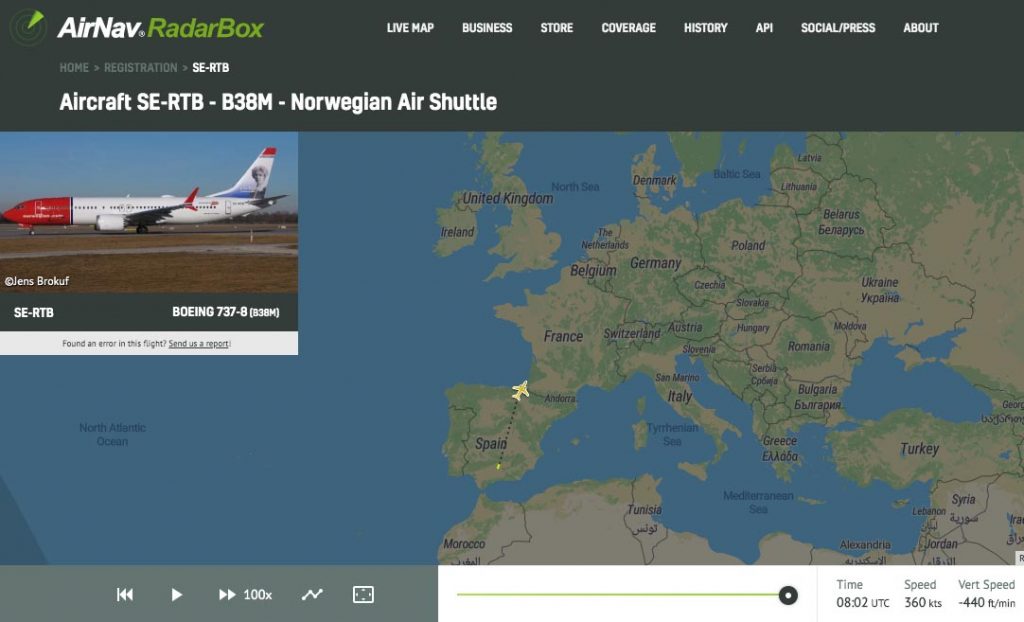Click the Denmark label on the map
Screen dimensions: 1024x622
pyautogui.click(x=654, y=180)
